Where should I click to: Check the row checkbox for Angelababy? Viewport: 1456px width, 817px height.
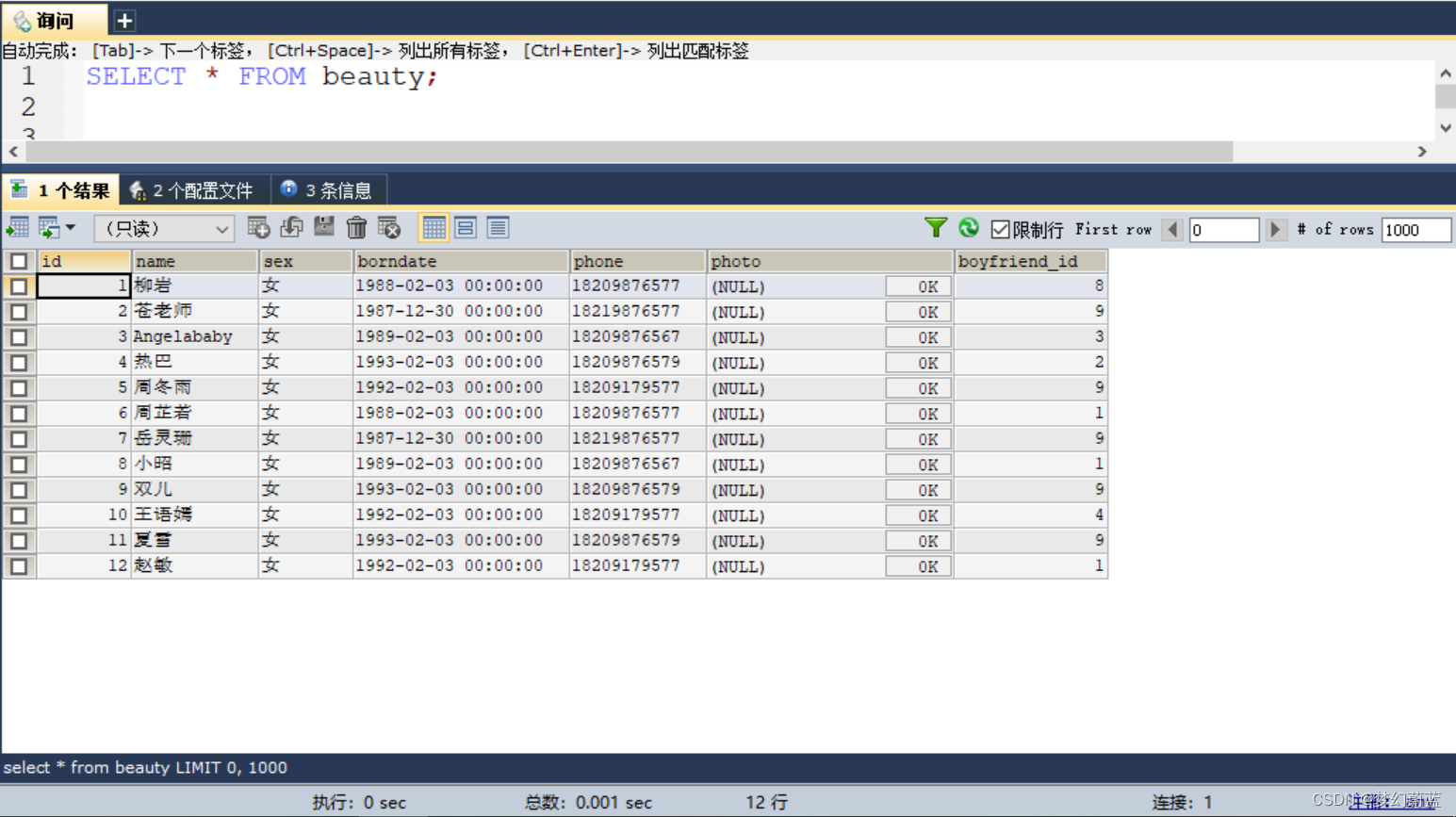20,336
